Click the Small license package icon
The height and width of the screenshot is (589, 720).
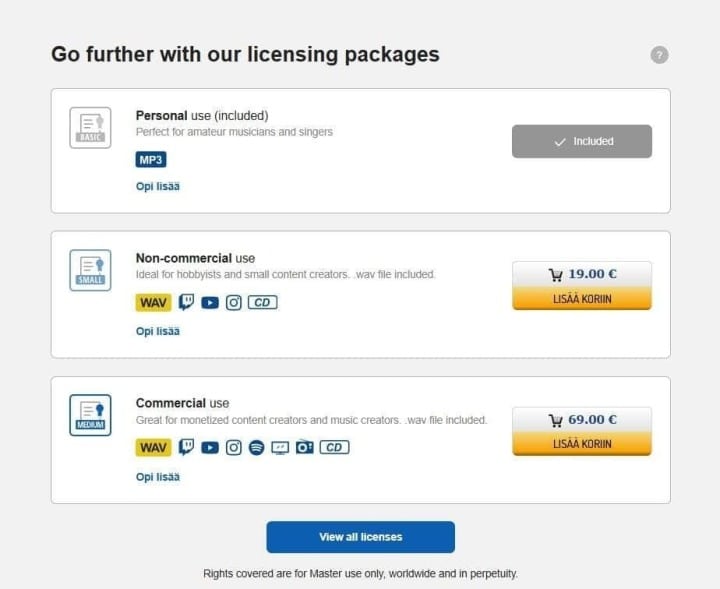pyautogui.click(x=90, y=270)
